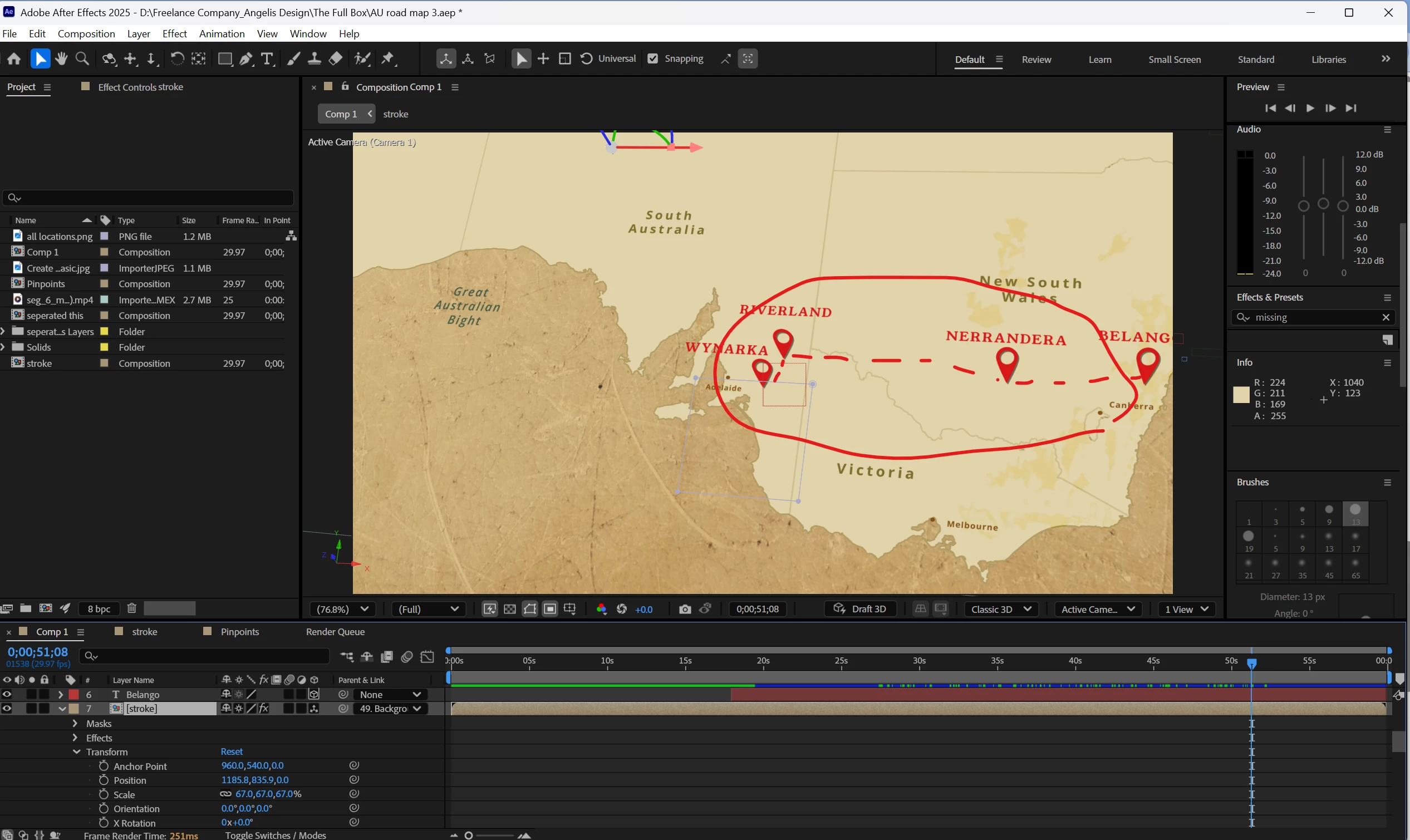Image resolution: width=1410 pixels, height=840 pixels.
Task: Hide the Belango layer
Action: [7, 694]
